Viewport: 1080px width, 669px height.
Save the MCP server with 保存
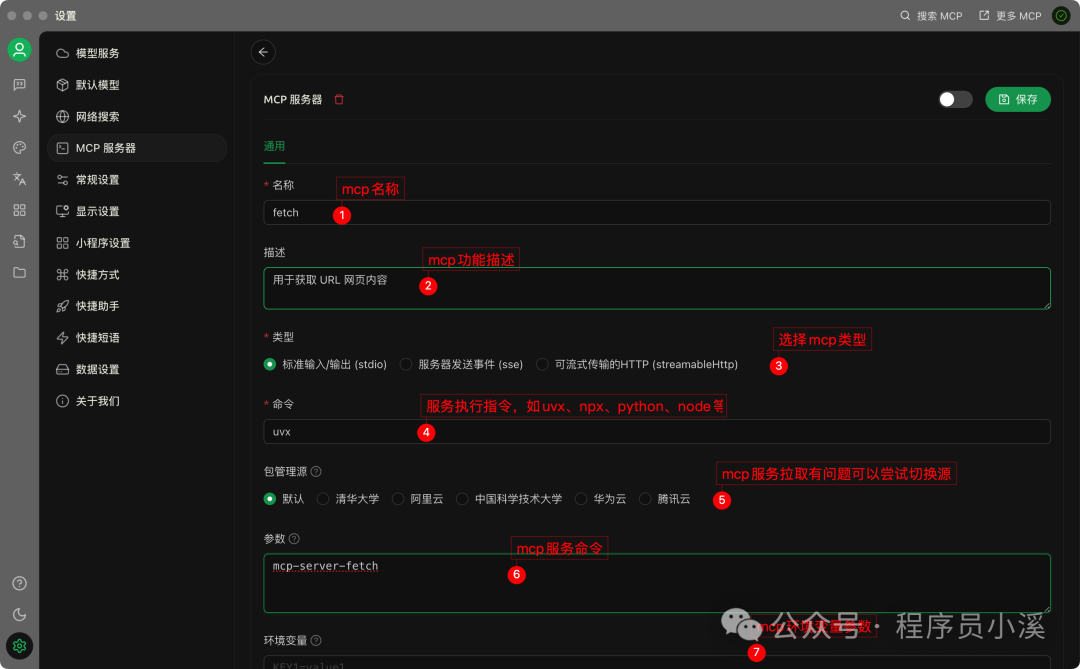1017,99
